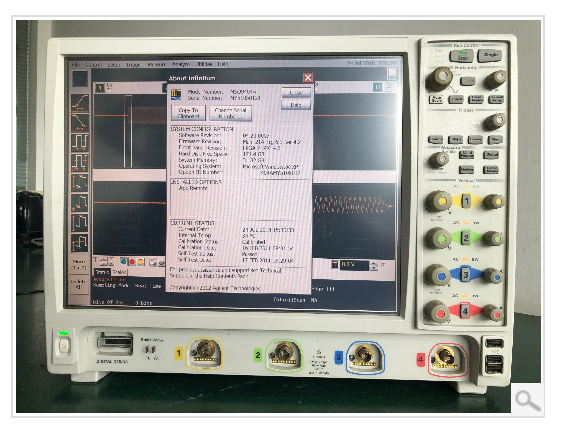Open the Control menu
The height and width of the screenshot is (426, 562).
pos(93,65)
